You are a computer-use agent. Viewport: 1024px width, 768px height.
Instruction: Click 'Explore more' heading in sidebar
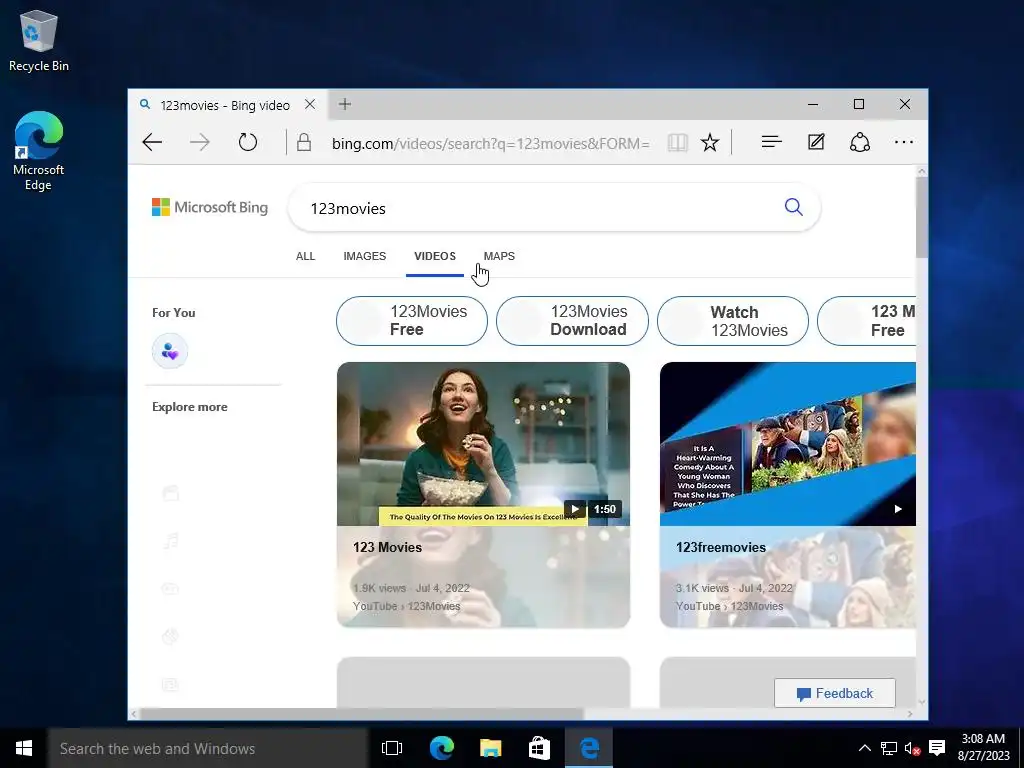(x=190, y=407)
